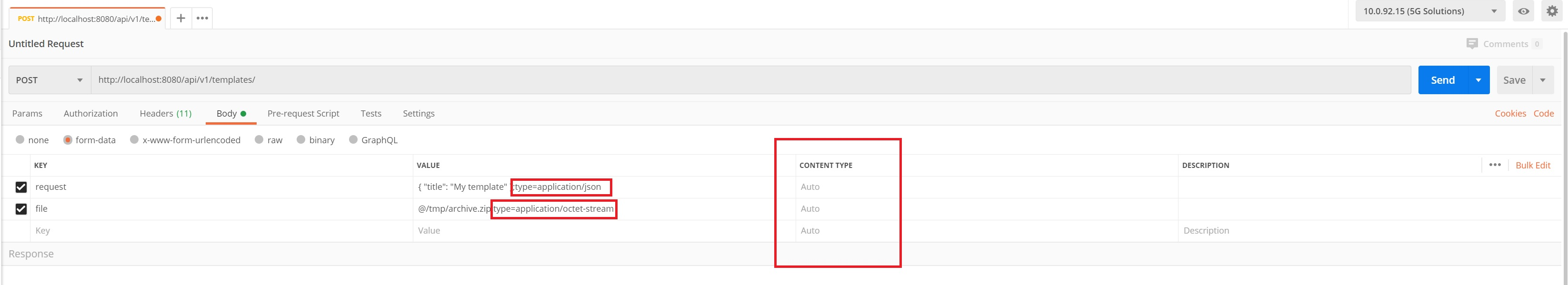Open Postman settings via gear icon
The width and height of the screenshot is (1568, 285).
point(1551,10)
